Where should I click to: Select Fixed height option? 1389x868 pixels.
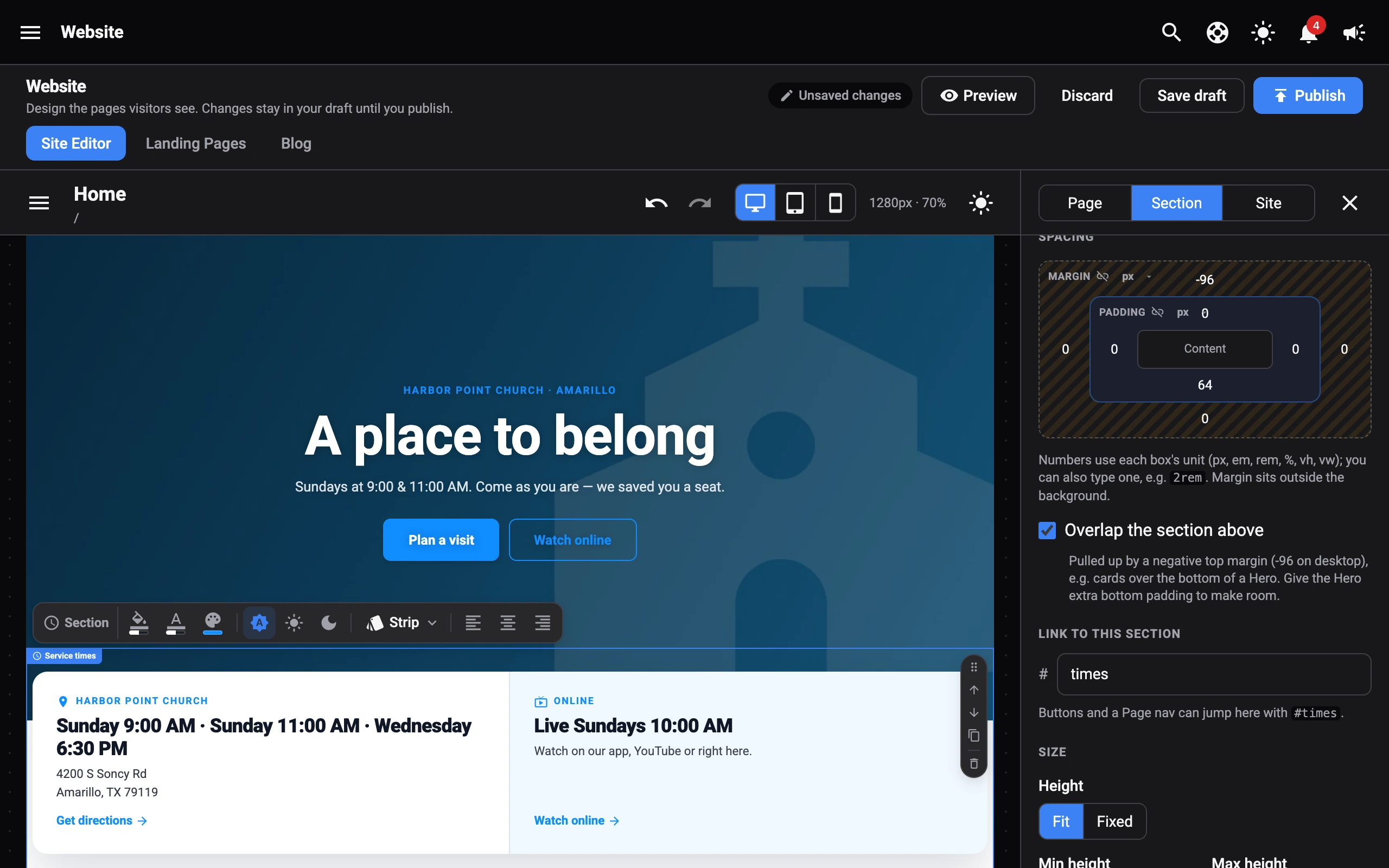point(1114,821)
